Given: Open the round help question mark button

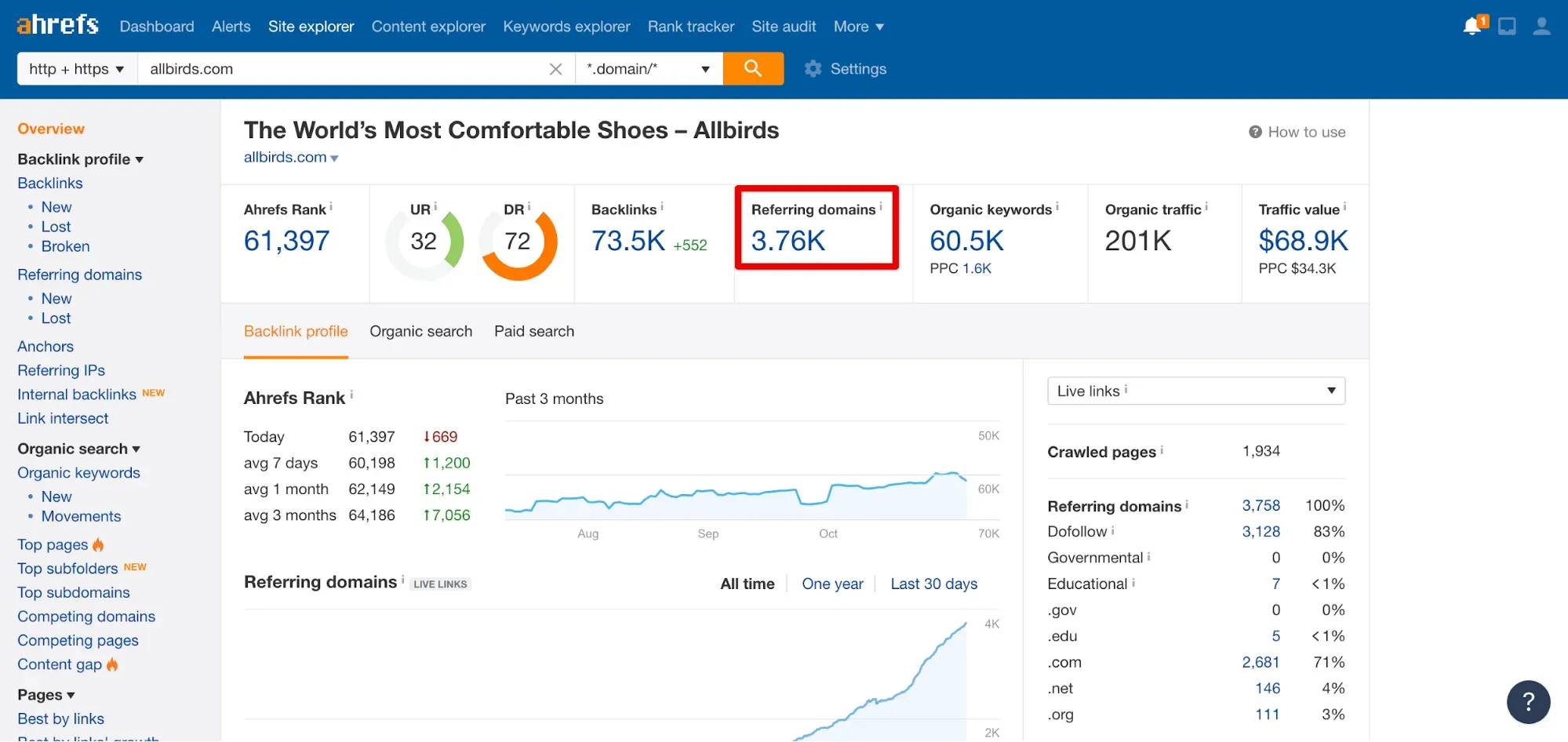Looking at the screenshot, I should pos(1527,701).
